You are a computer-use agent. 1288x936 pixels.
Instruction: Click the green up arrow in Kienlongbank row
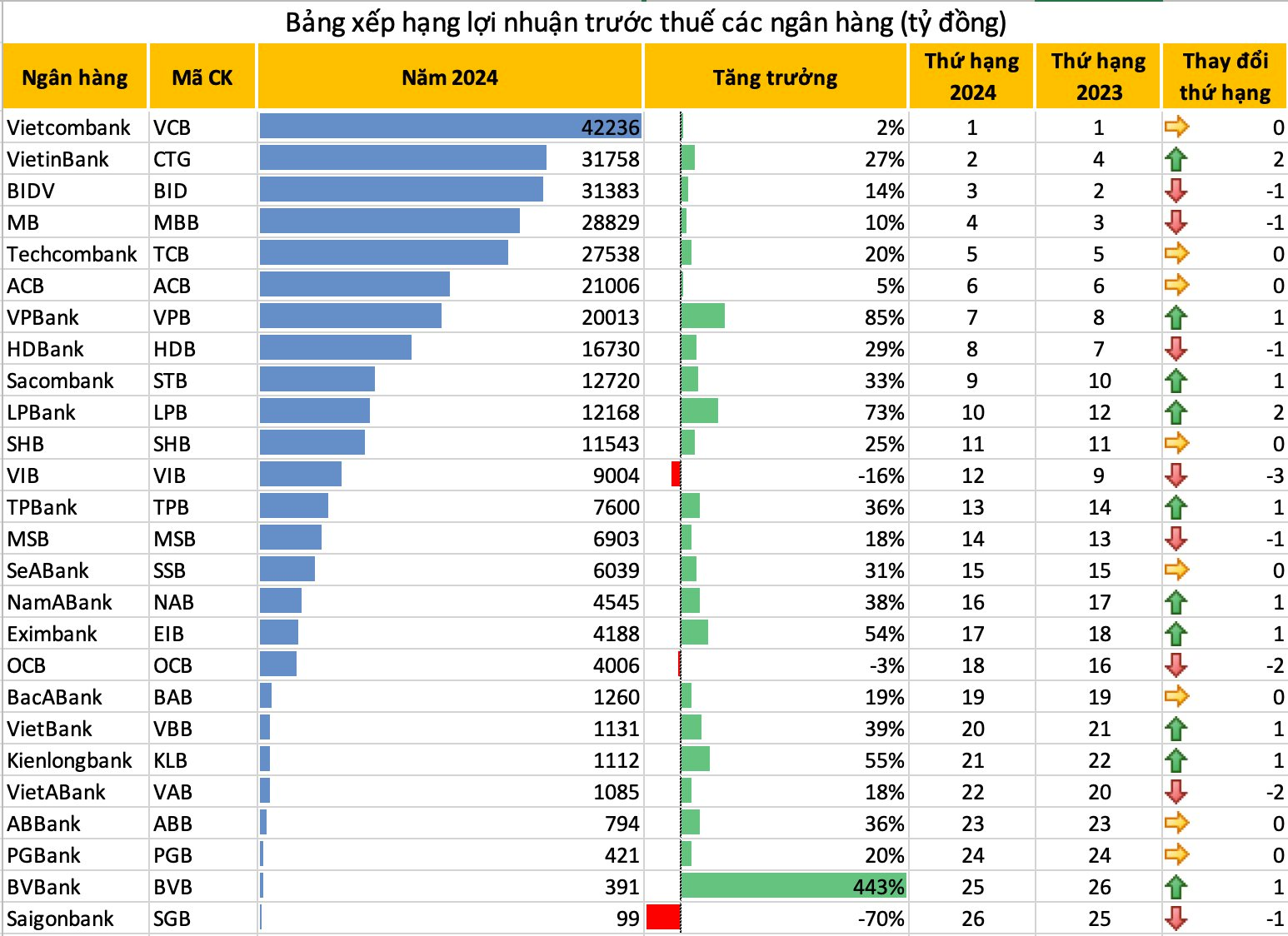[x=1176, y=760]
